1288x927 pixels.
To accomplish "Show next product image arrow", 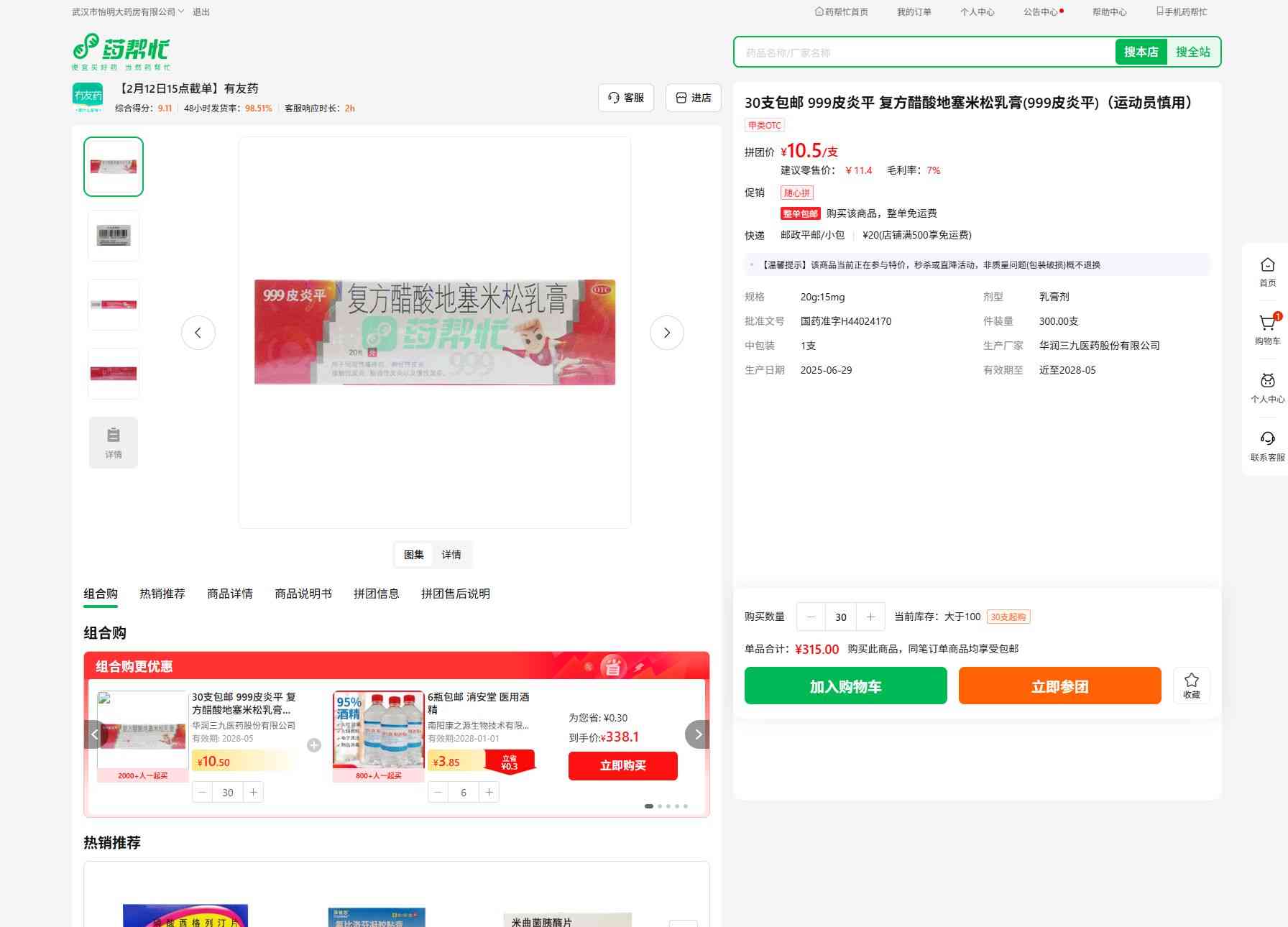I will [x=666, y=333].
